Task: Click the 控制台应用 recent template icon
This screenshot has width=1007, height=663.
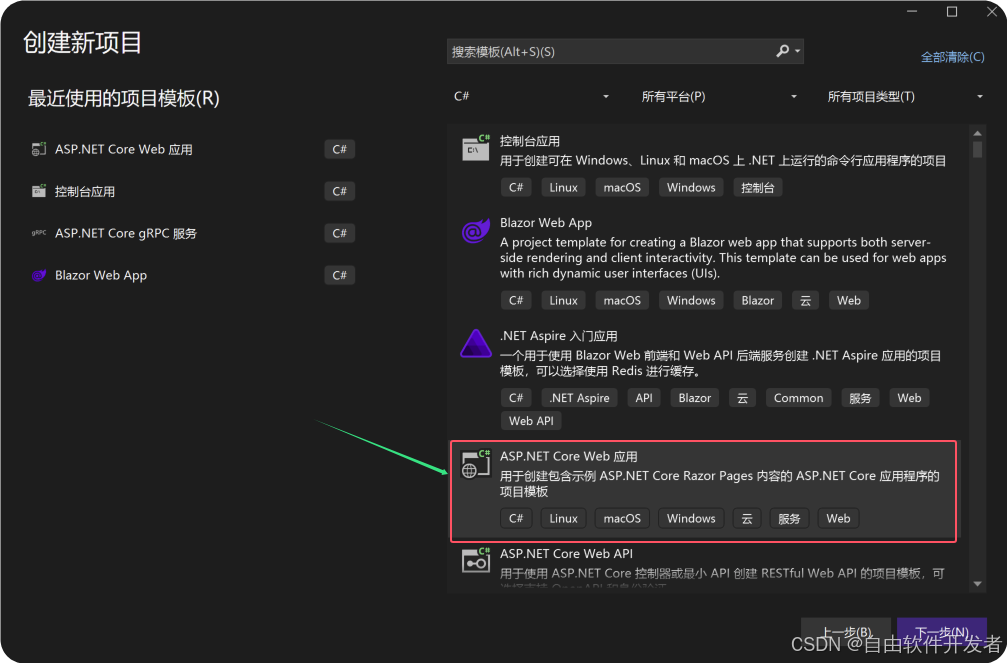Action: (39, 191)
